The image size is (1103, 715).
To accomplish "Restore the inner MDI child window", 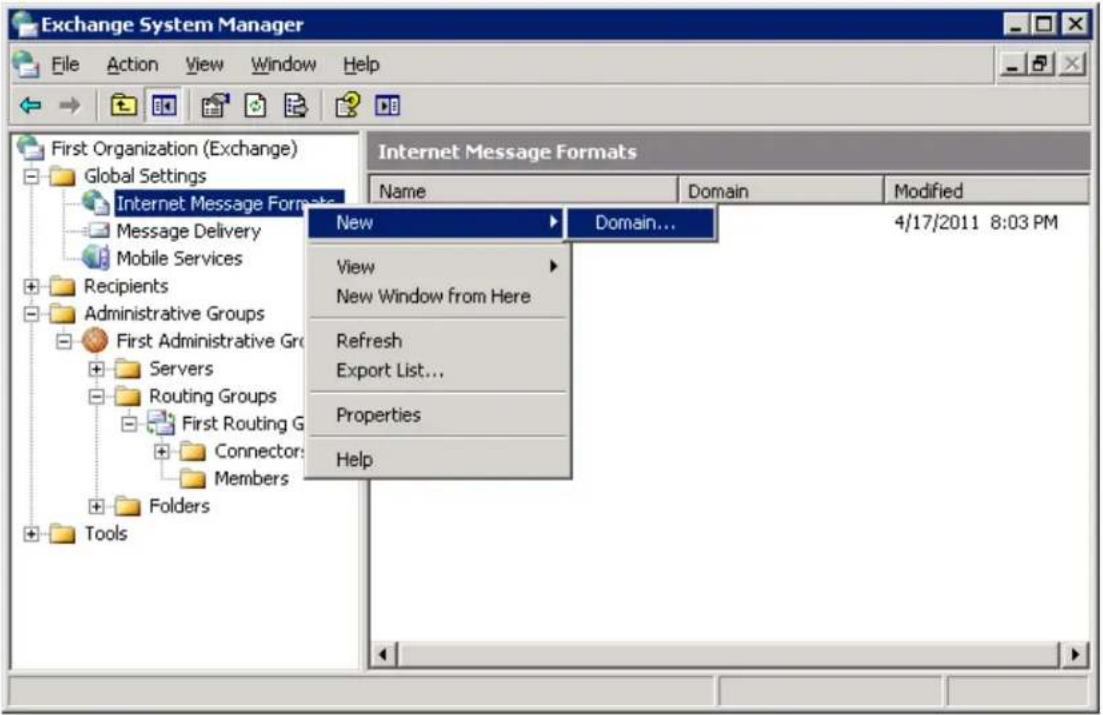I will click(x=1041, y=65).
